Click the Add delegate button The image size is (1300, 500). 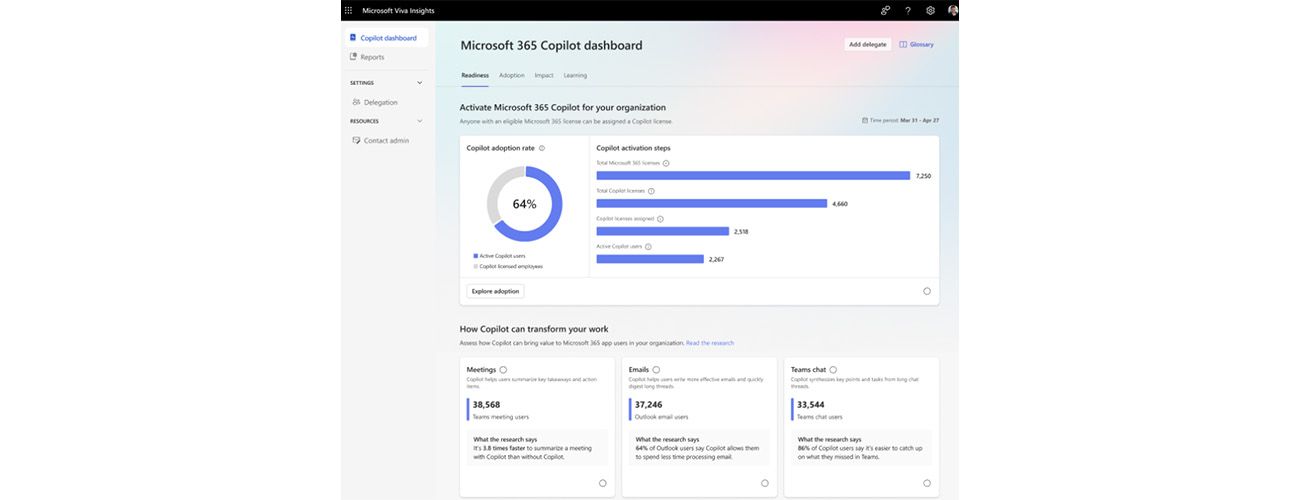[867, 44]
